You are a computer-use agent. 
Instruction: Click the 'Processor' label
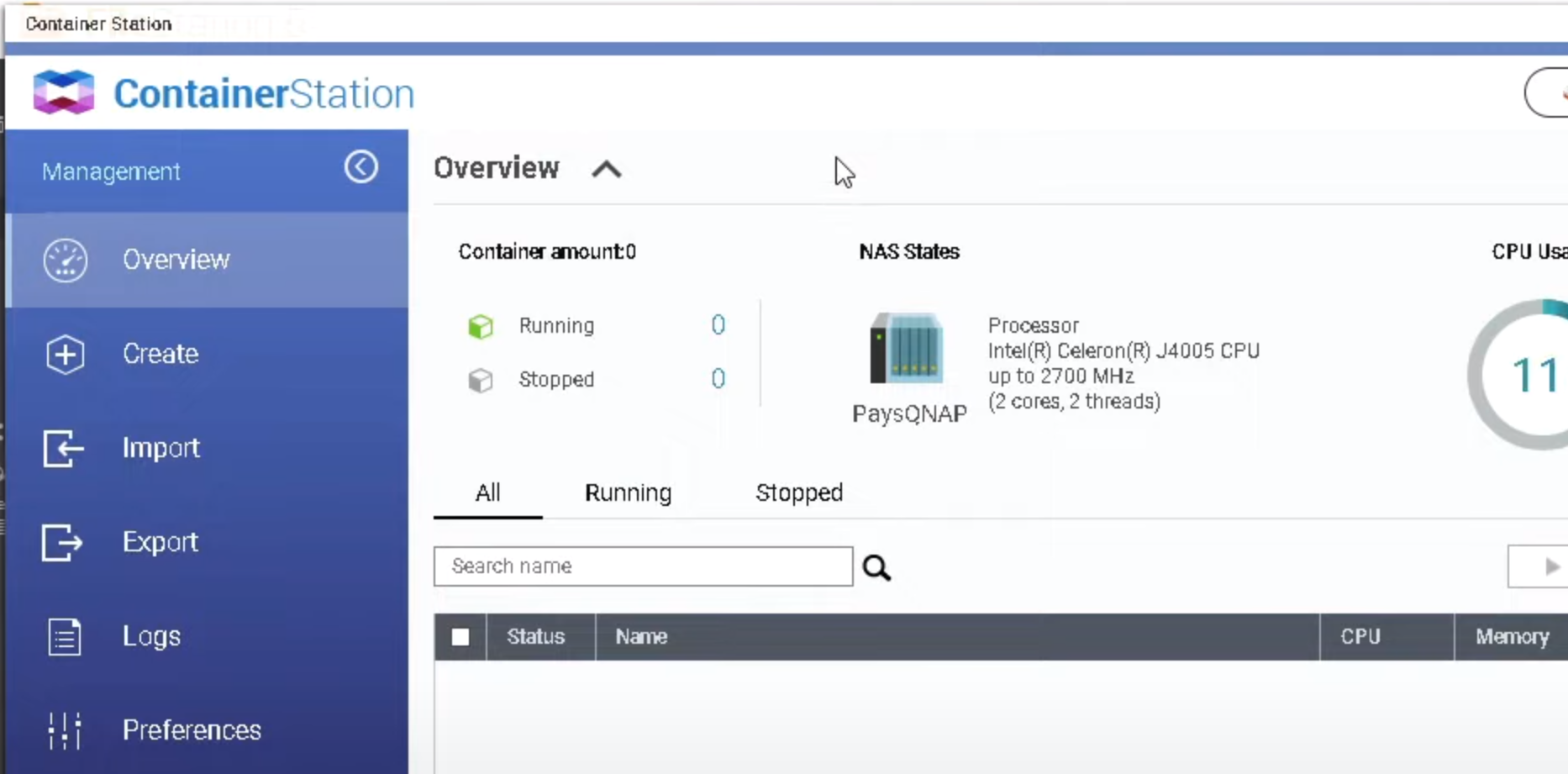(x=1033, y=325)
